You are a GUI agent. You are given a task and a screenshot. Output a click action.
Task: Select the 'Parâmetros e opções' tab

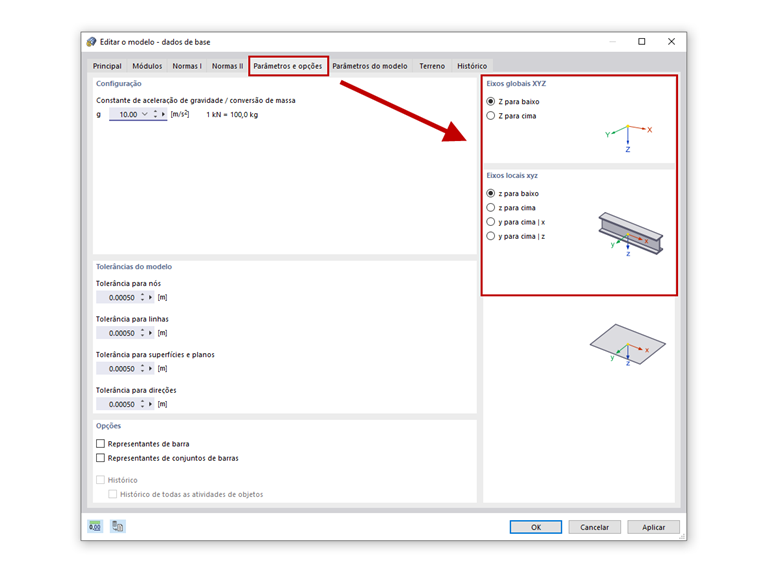click(288, 66)
